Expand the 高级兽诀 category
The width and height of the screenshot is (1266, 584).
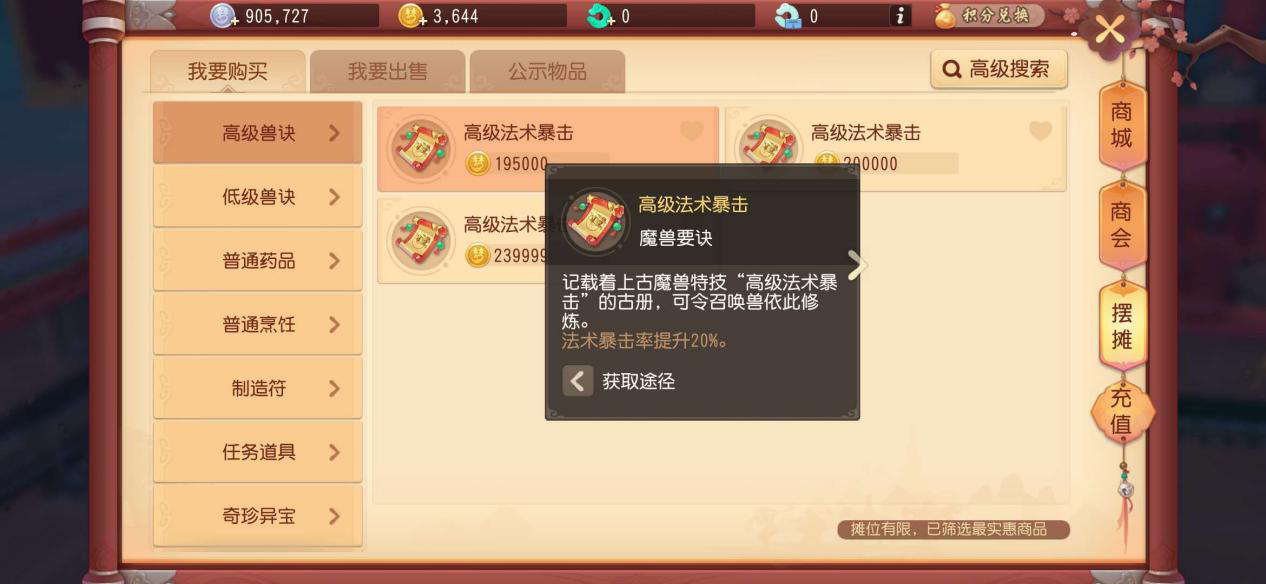click(x=258, y=133)
